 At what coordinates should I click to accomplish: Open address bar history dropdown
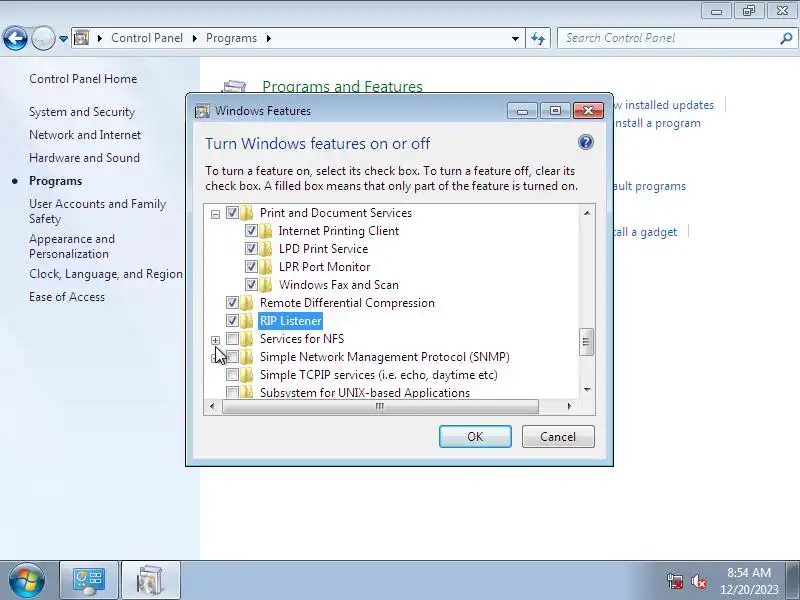coord(515,38)
